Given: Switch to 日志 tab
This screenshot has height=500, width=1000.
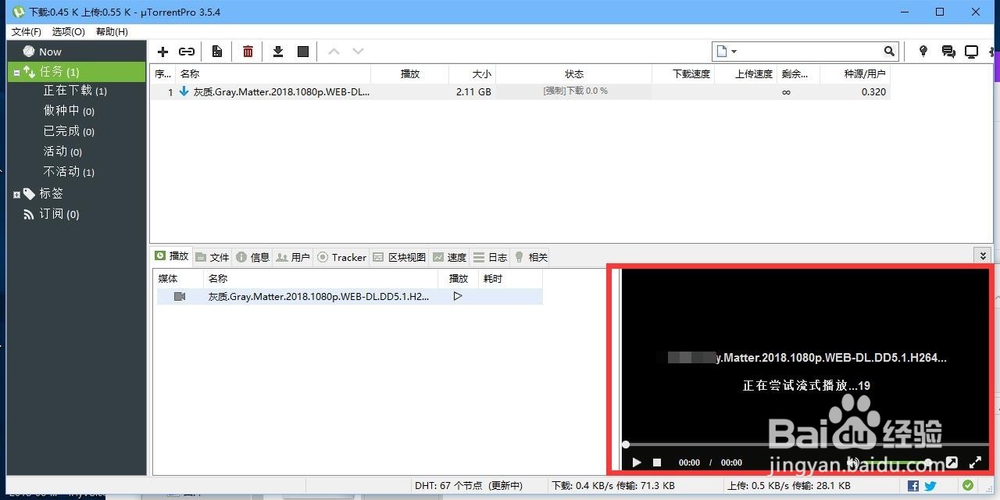Looking at the screenshot, I should pos(490,257).
